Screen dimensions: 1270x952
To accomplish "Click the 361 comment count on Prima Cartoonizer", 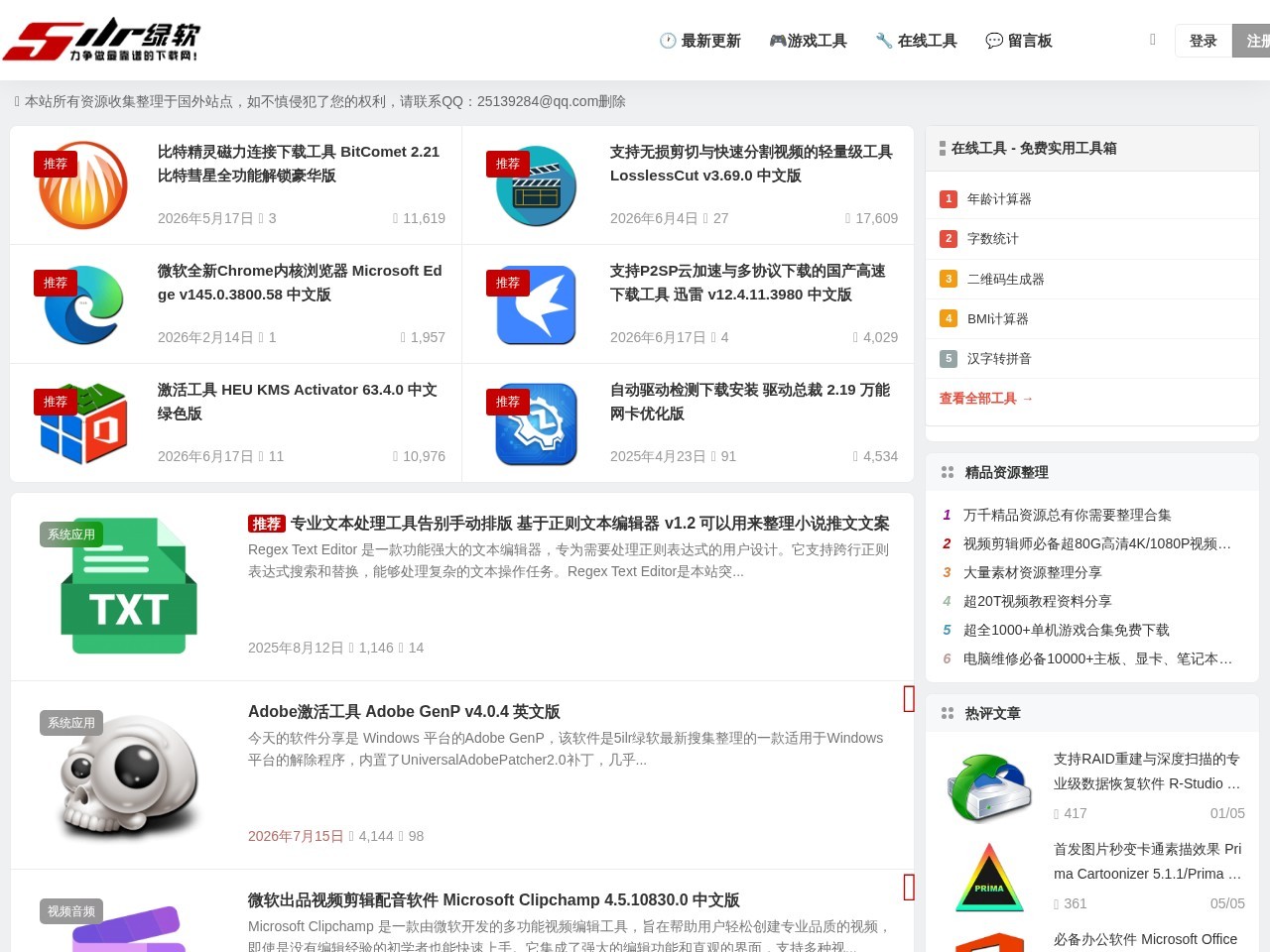I will pyautogui.click(x=1076, y=903).
